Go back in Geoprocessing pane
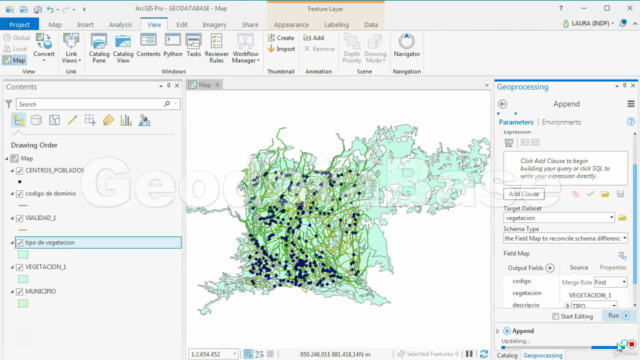The image size is (640, 360). click(502, 104)
